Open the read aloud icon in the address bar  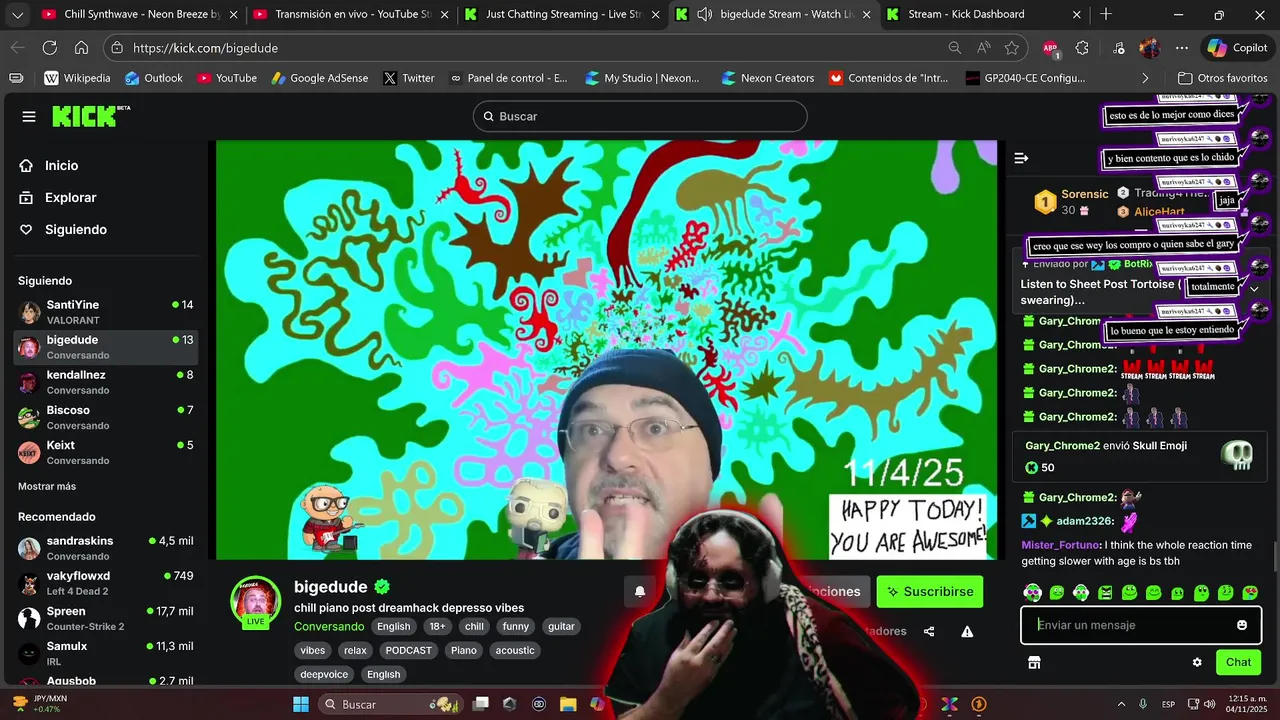click(984, 48)
